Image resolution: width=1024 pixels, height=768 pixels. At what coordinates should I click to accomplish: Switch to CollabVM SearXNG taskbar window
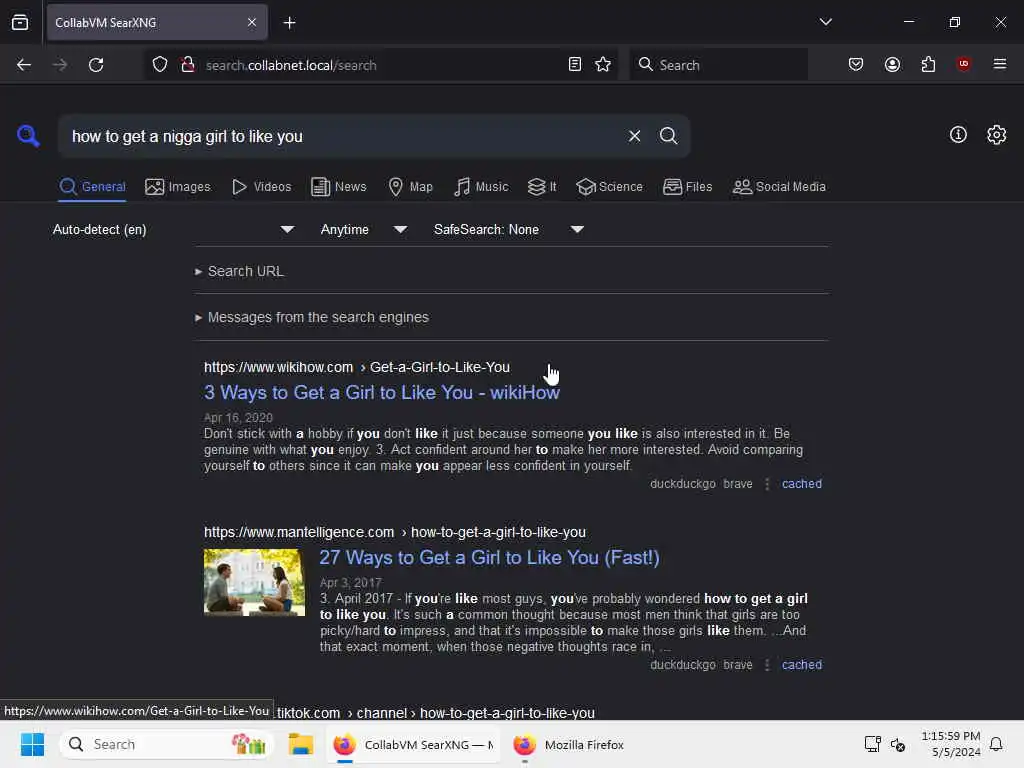coord(413,744)
